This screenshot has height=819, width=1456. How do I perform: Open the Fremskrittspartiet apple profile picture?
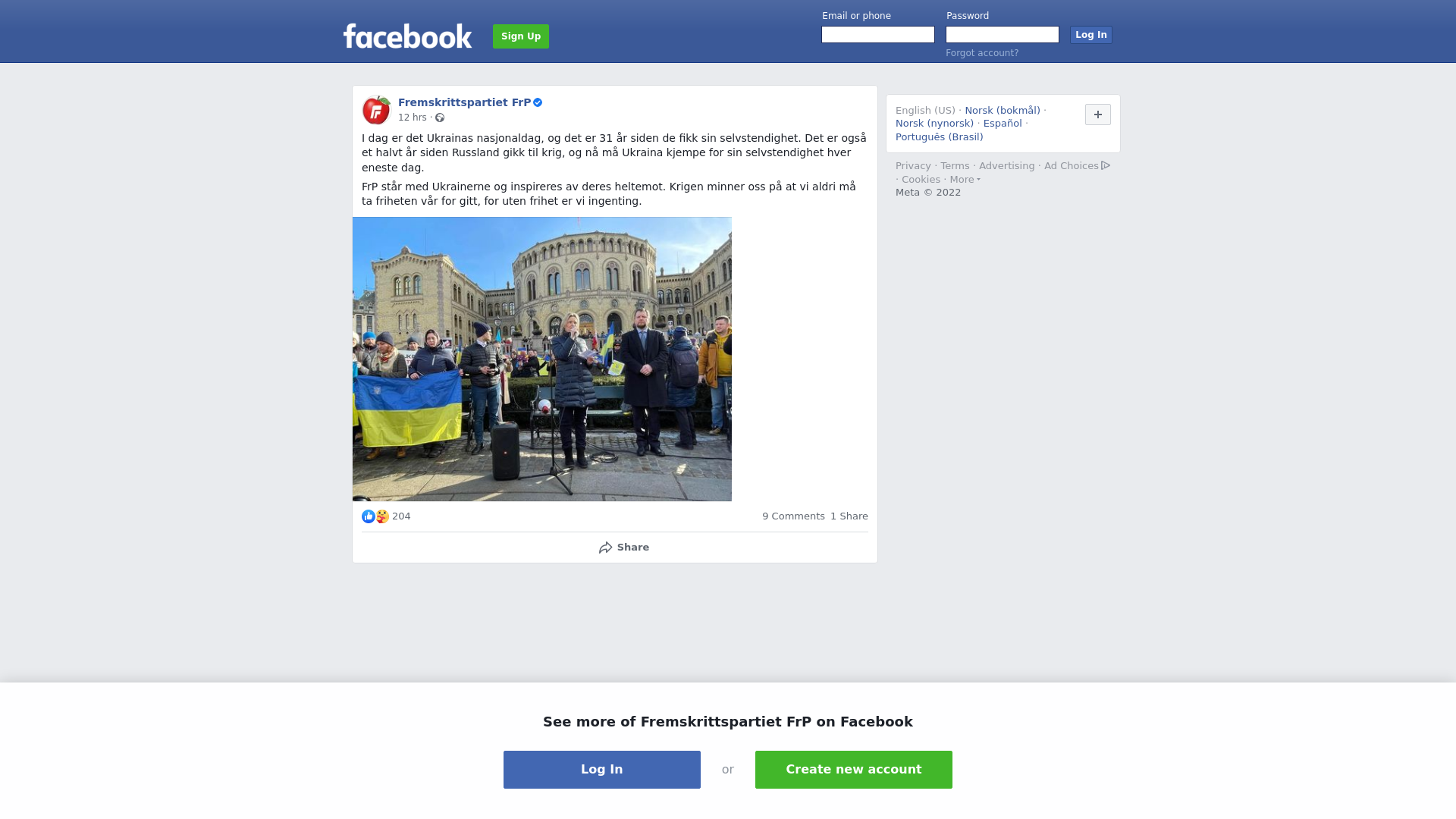click(376, 110)
